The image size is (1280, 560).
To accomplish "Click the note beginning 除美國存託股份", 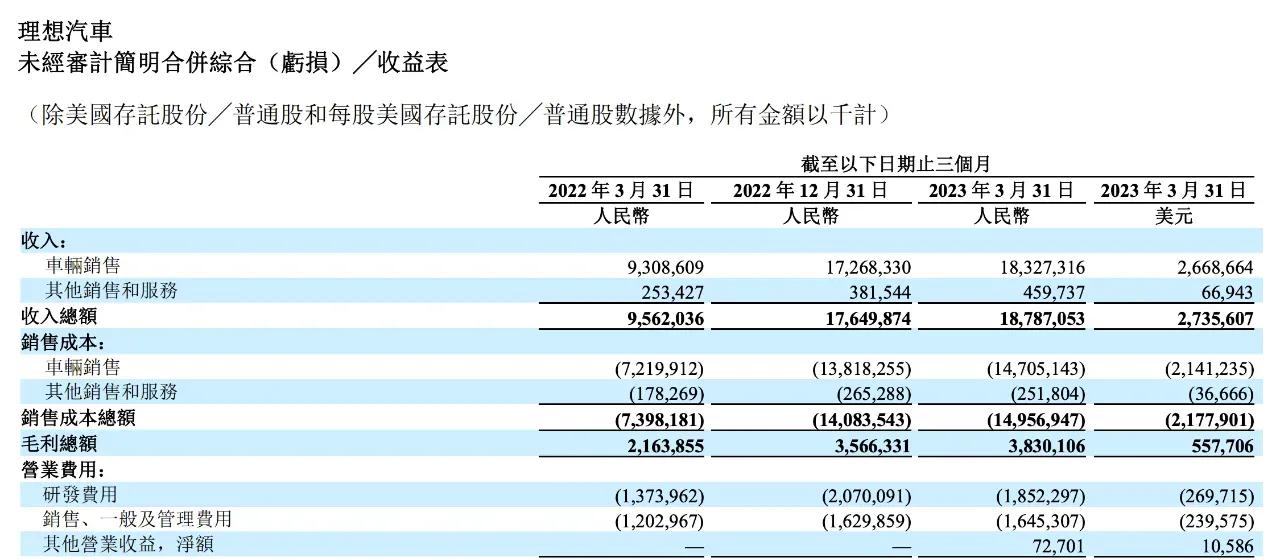I will coord(454,115).
